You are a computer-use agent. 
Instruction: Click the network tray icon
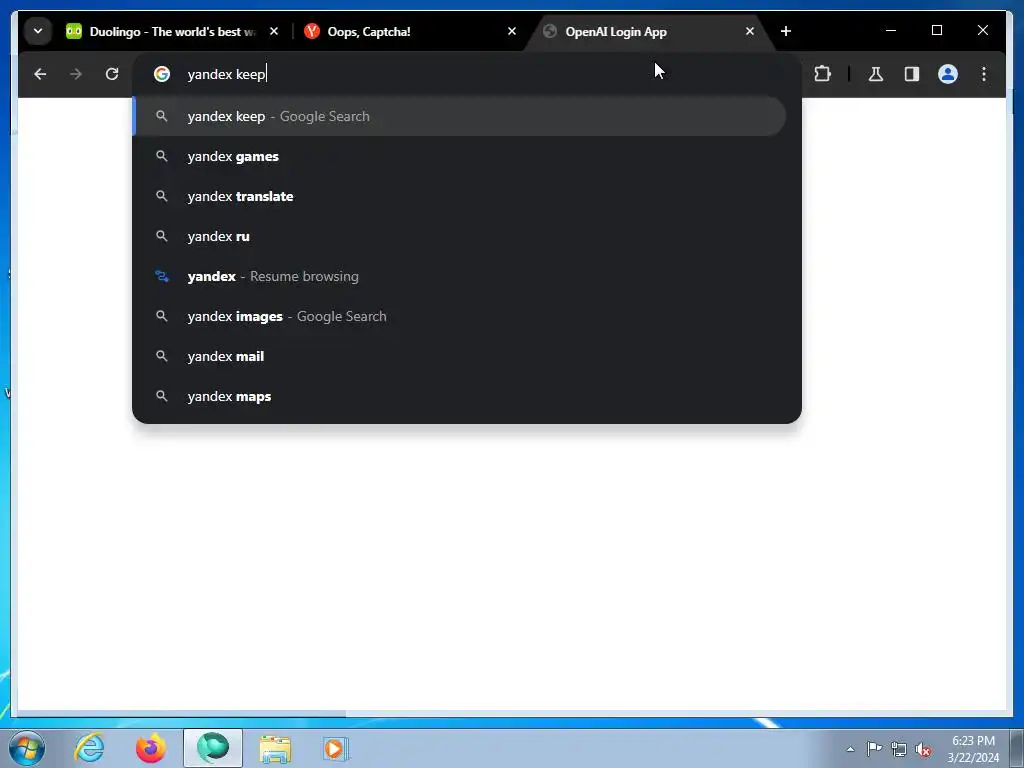tap(899, 749)
